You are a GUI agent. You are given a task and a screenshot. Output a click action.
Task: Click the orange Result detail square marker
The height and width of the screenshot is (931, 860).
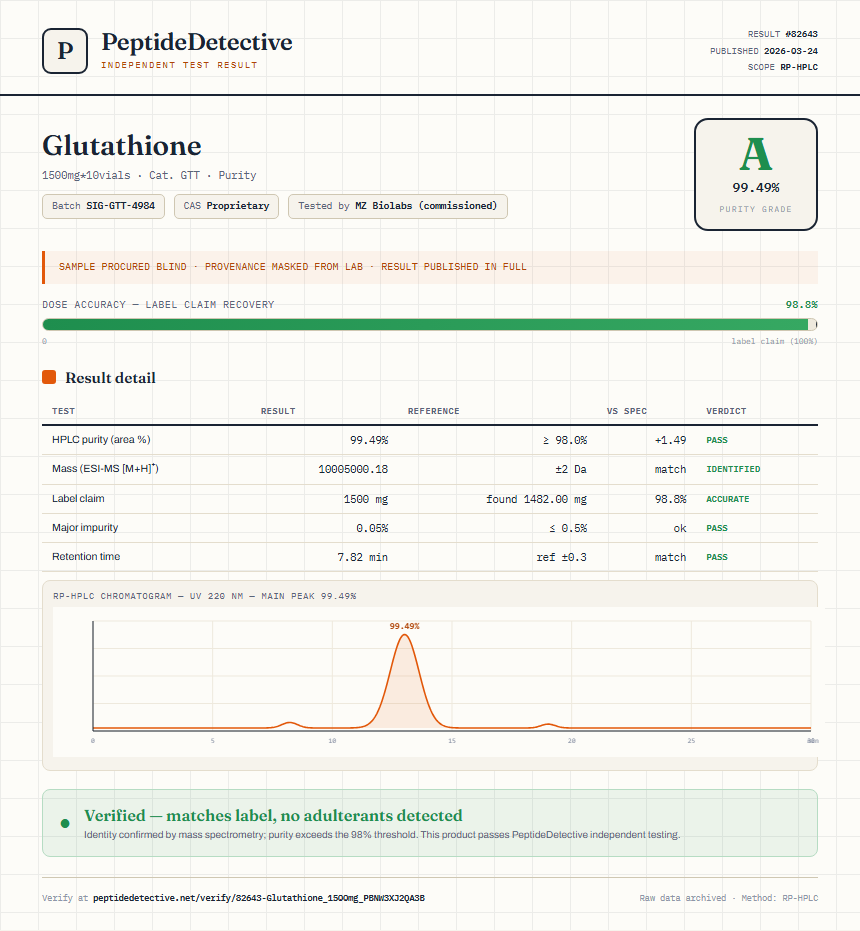point(49,377)
